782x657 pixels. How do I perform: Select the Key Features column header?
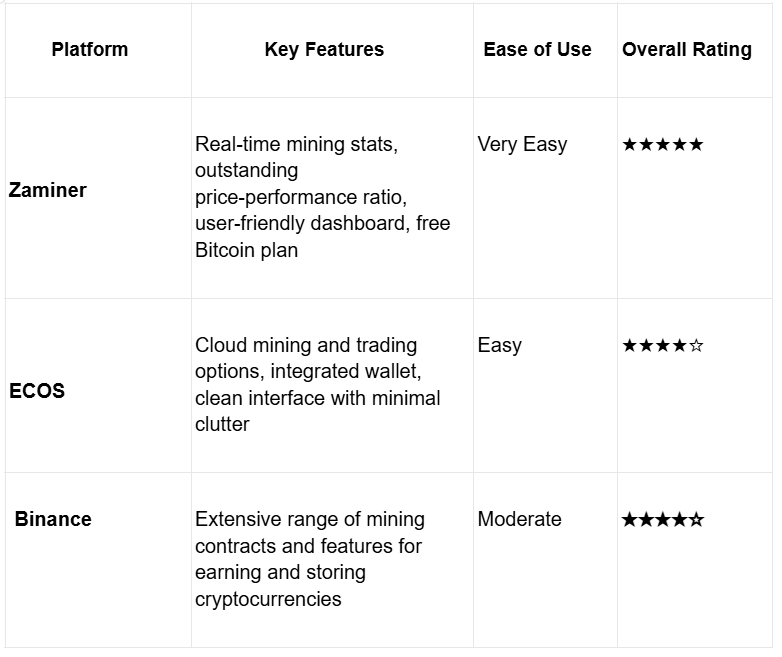[324, 49]
